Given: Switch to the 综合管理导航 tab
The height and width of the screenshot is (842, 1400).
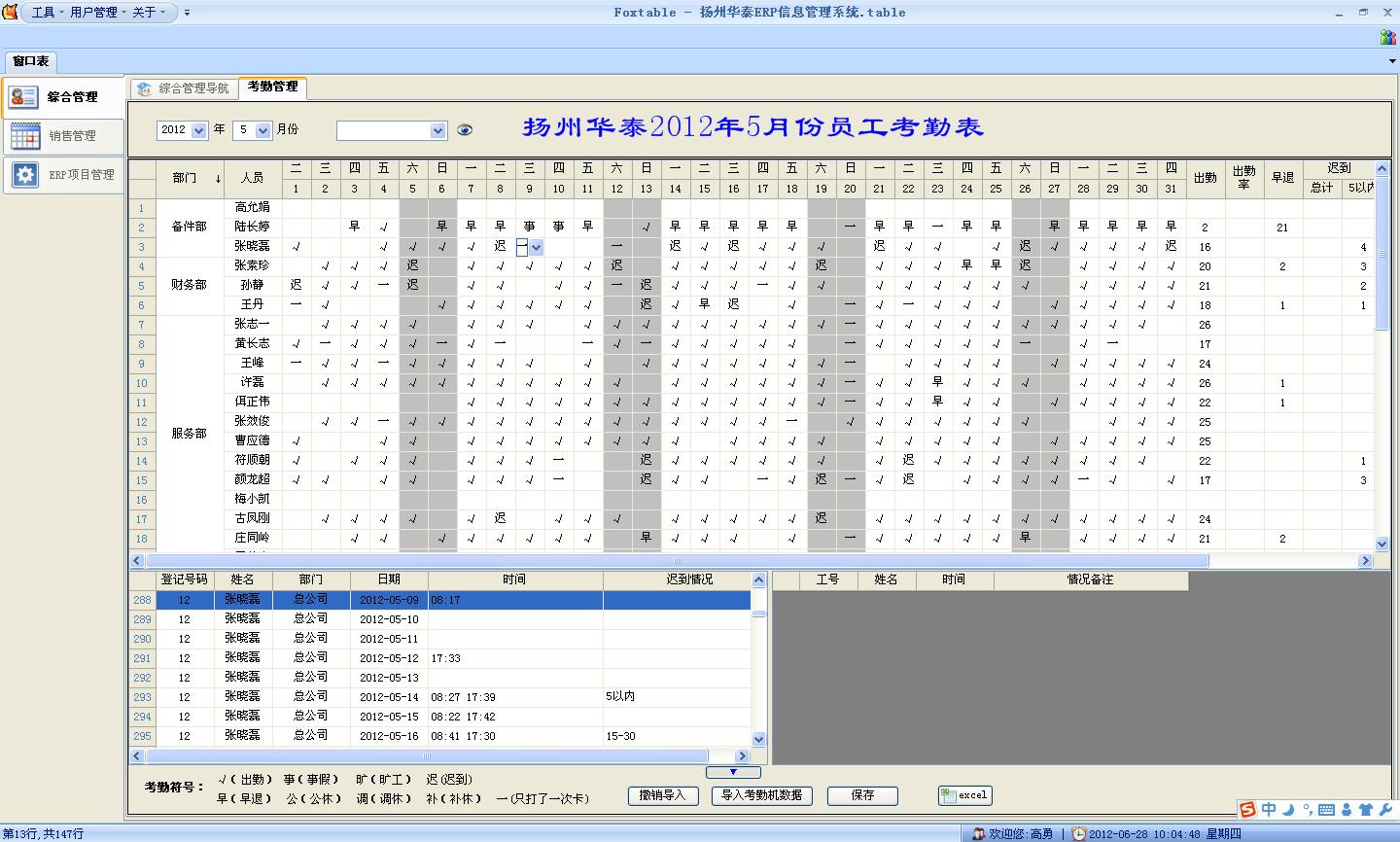Looking at the screenshot, I should tap(185, 88).
